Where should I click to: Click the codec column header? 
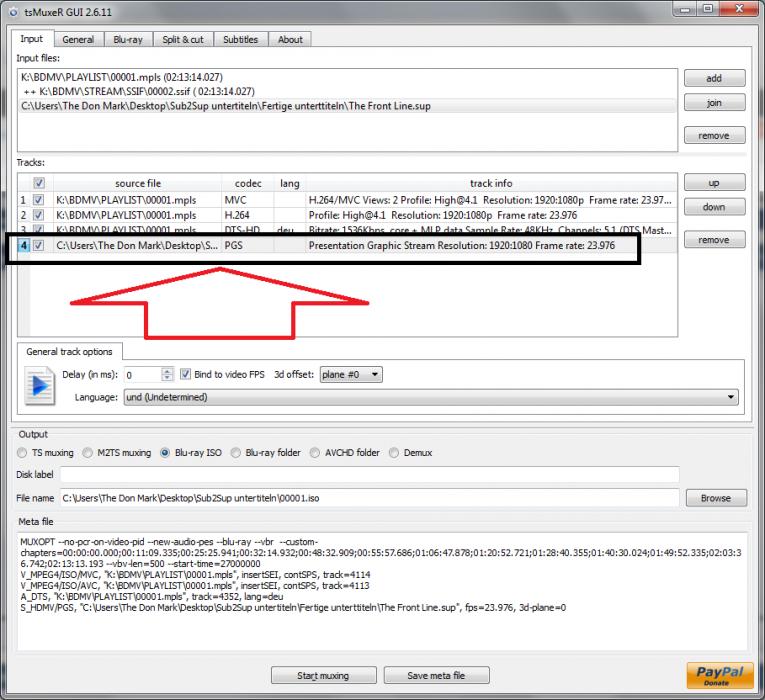click(x=248, y=183)
